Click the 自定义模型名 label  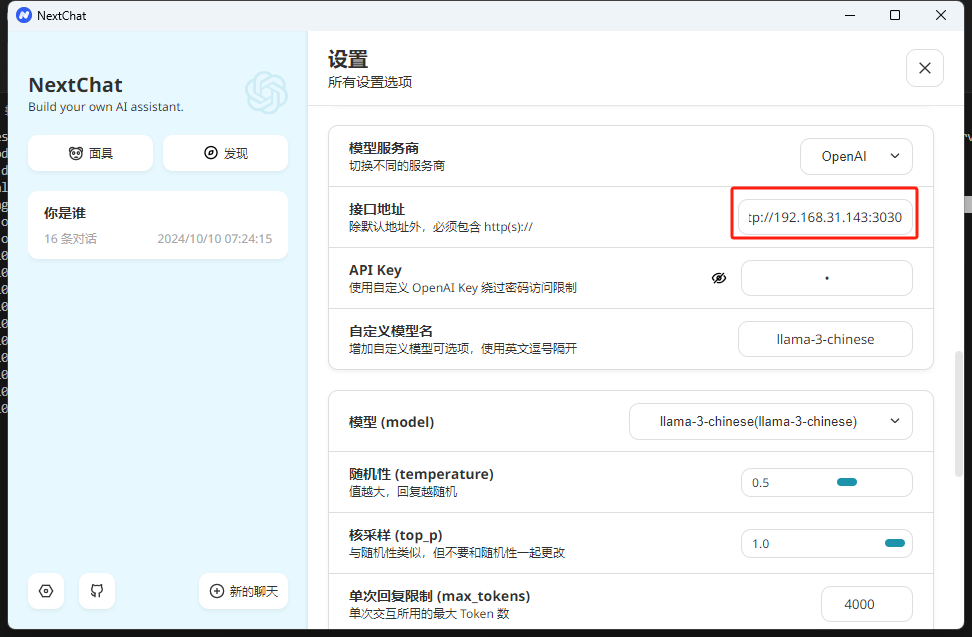point(391,331)
